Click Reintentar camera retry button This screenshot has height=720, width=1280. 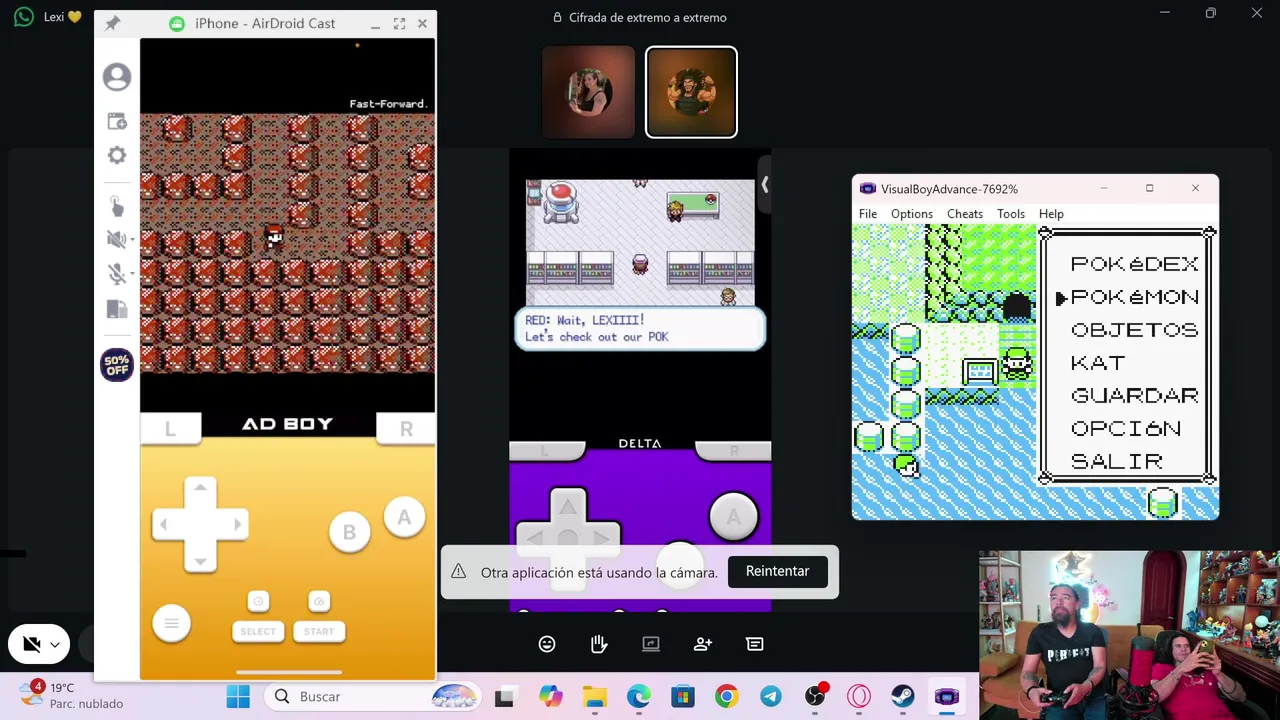777,571
